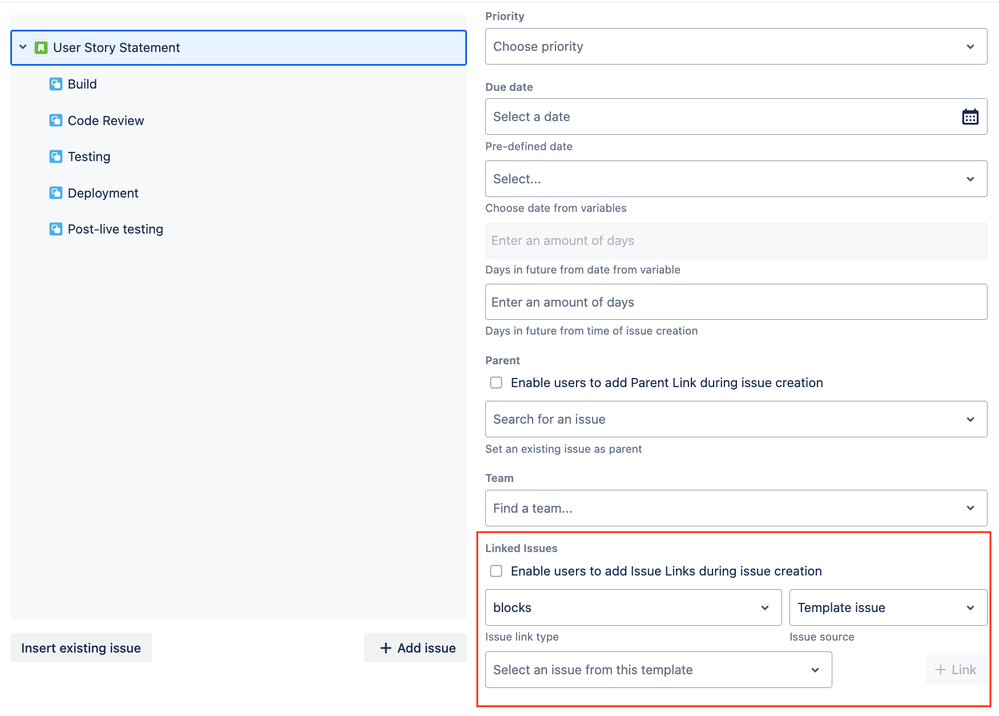Click the User Story Statement epic icon

(x=42, y=47)
